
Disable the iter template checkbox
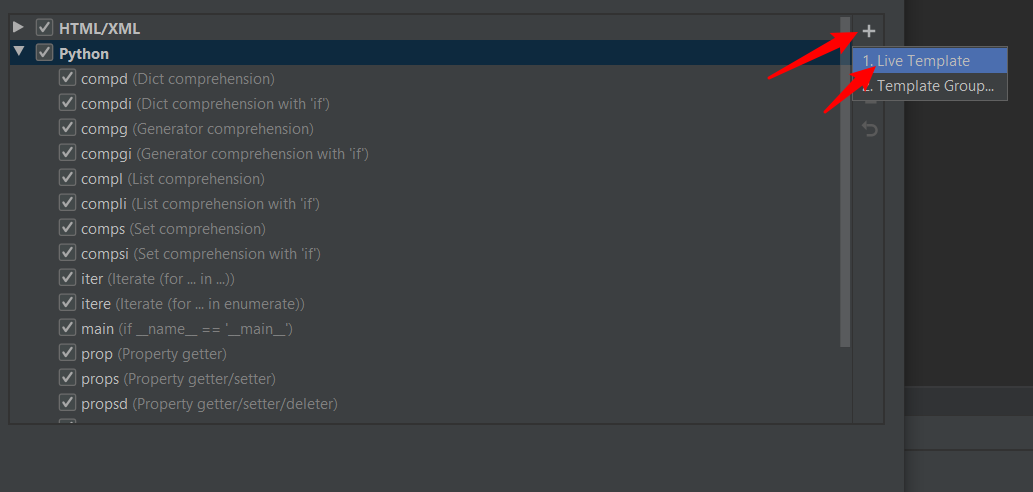[x=68, y=278]
